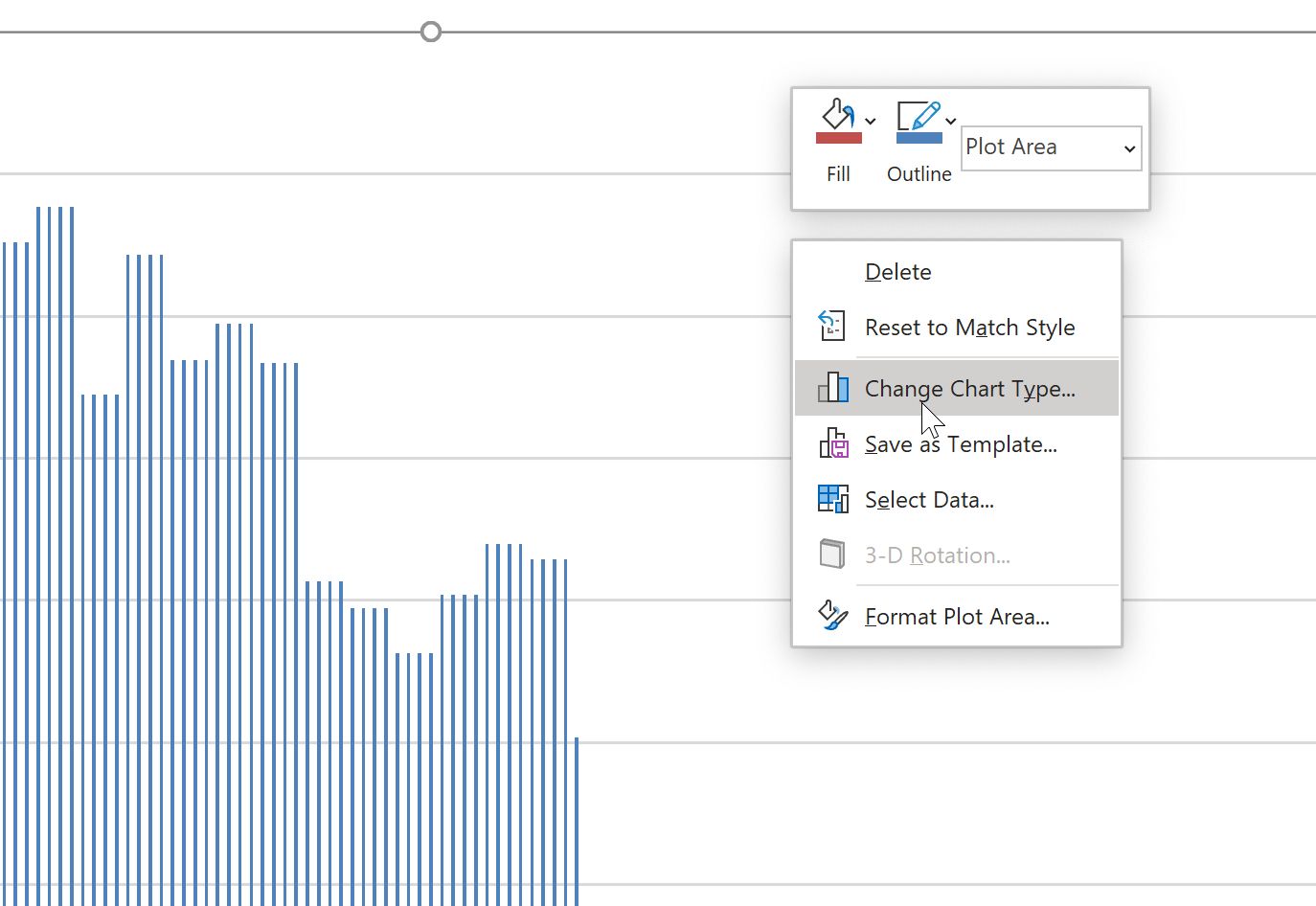
Task: Click the Save as Template icon
Action: point(833,443)
